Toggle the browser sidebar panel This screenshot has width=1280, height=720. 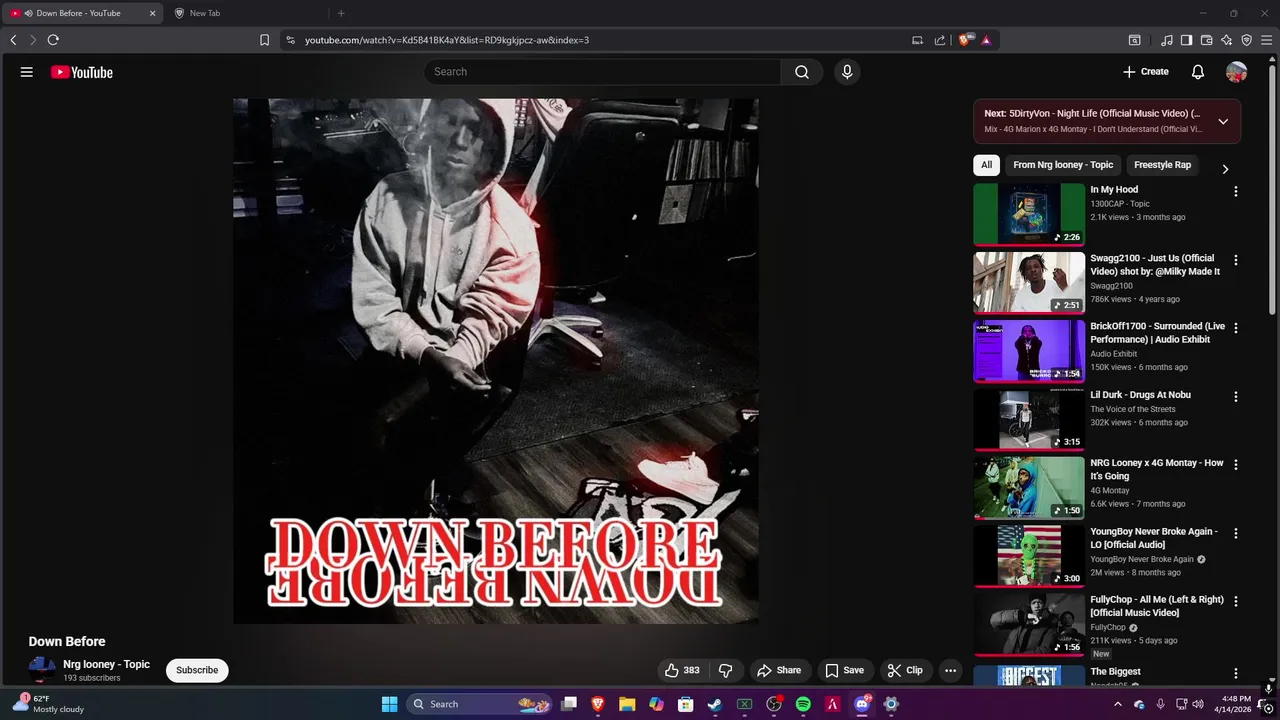click(1186, 40)
